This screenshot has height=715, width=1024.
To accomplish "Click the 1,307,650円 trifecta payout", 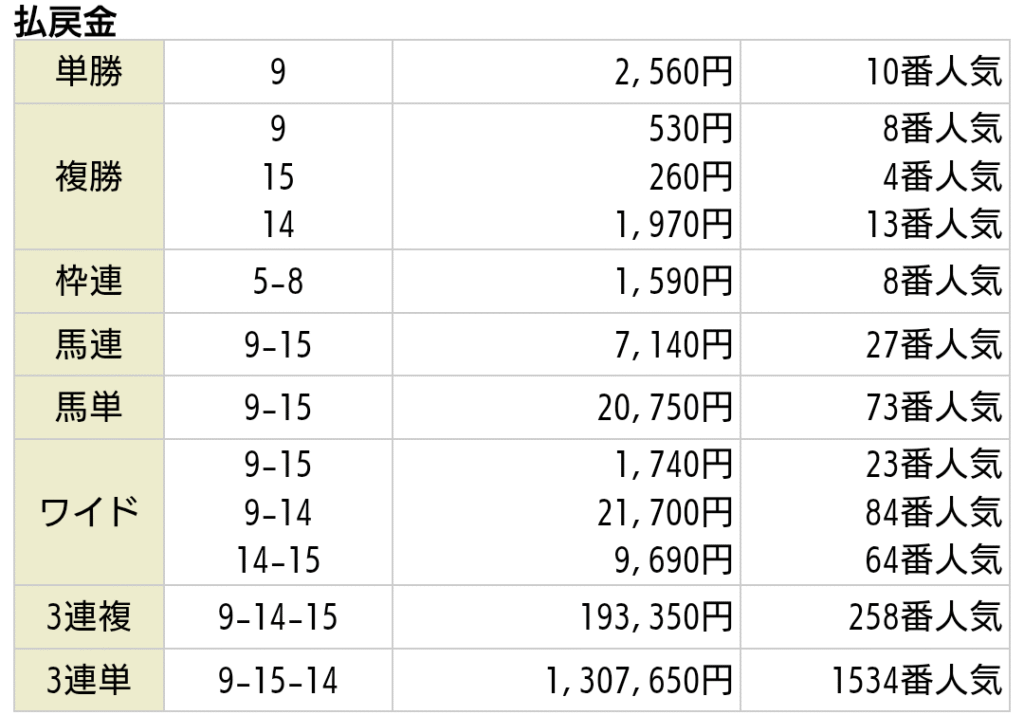I will point(639,680).
